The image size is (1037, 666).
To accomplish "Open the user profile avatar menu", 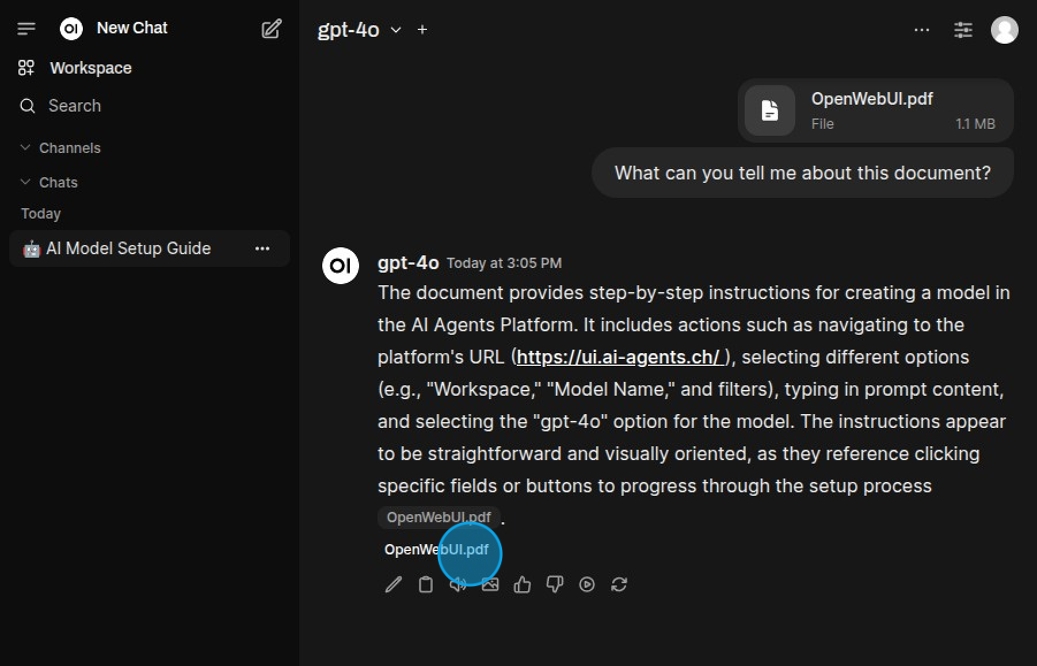I will 1004,30.
